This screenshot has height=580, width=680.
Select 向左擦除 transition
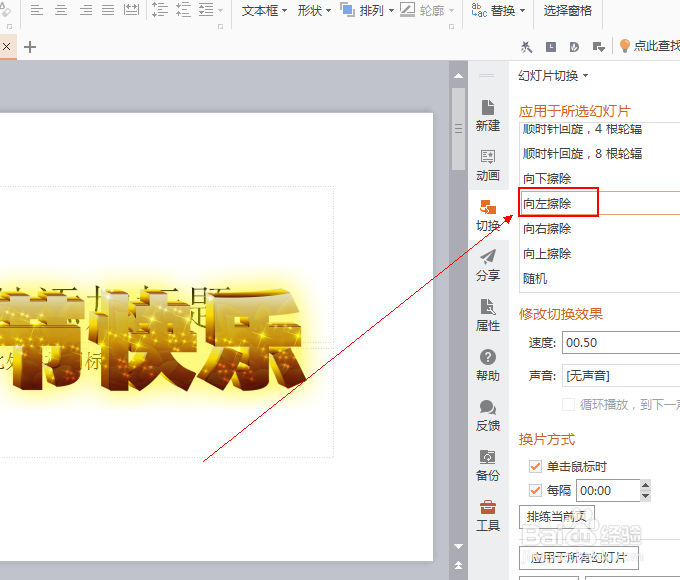(x=600, y=203)
